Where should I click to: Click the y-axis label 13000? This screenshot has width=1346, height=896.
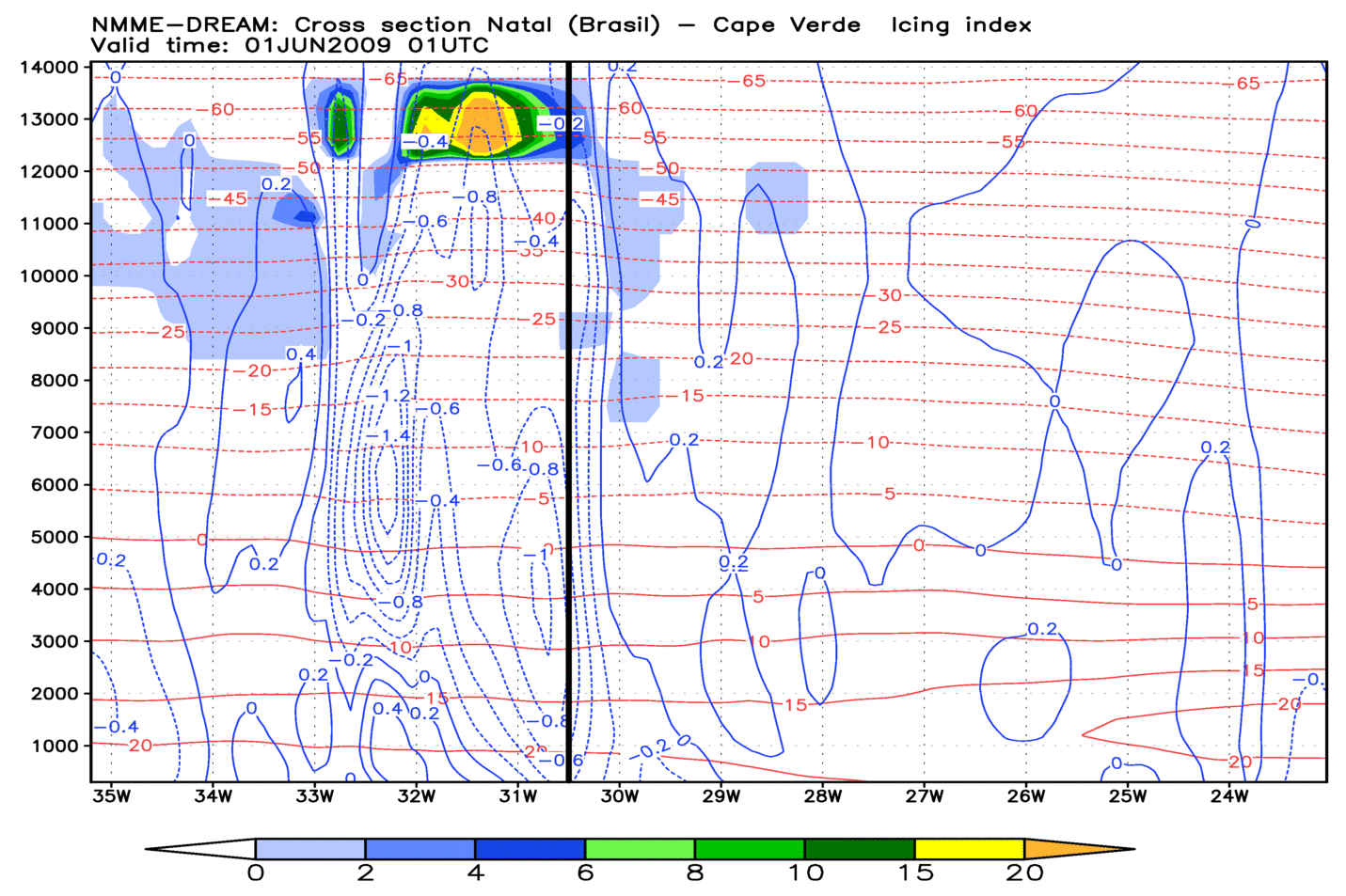pyautogui.click(x=50, y=118)
